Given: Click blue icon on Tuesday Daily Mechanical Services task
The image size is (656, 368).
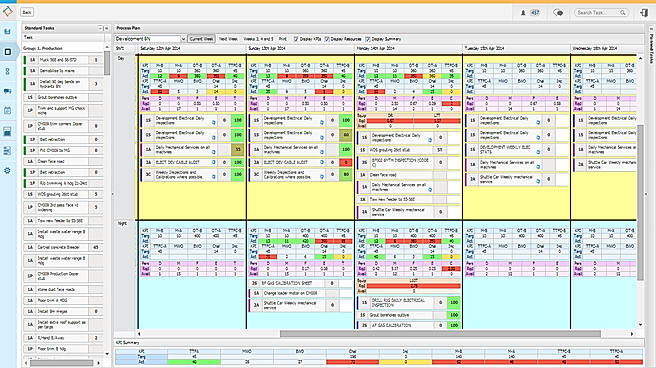Looking at the screenshot, I should (538, 167).
